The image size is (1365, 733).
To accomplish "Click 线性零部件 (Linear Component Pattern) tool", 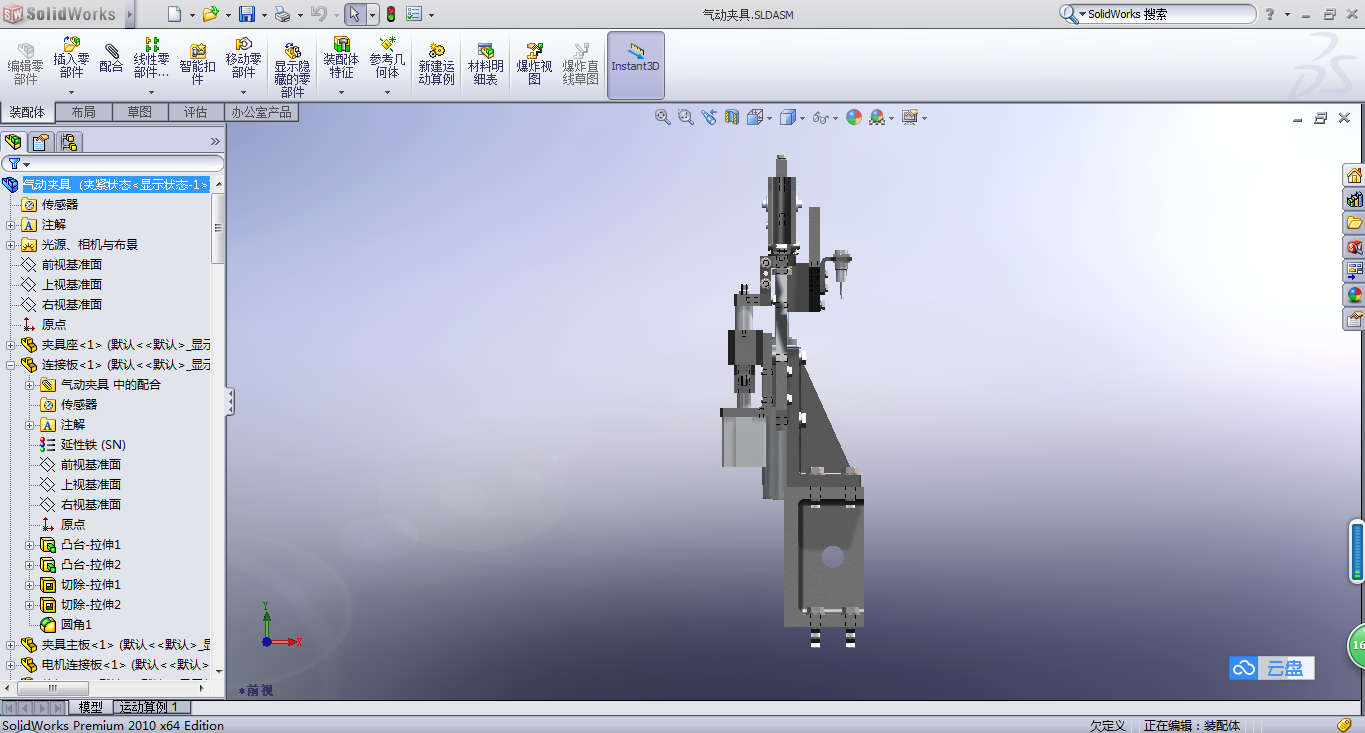I will (152, 59).
